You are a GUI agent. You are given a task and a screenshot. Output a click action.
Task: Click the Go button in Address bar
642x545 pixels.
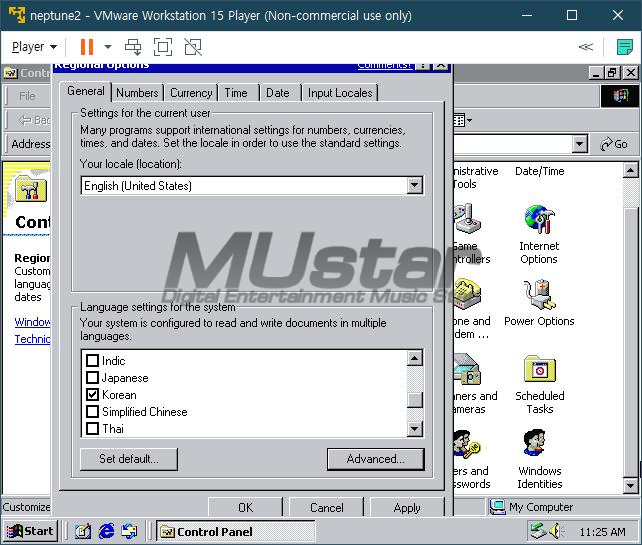[x=613, y=144]
